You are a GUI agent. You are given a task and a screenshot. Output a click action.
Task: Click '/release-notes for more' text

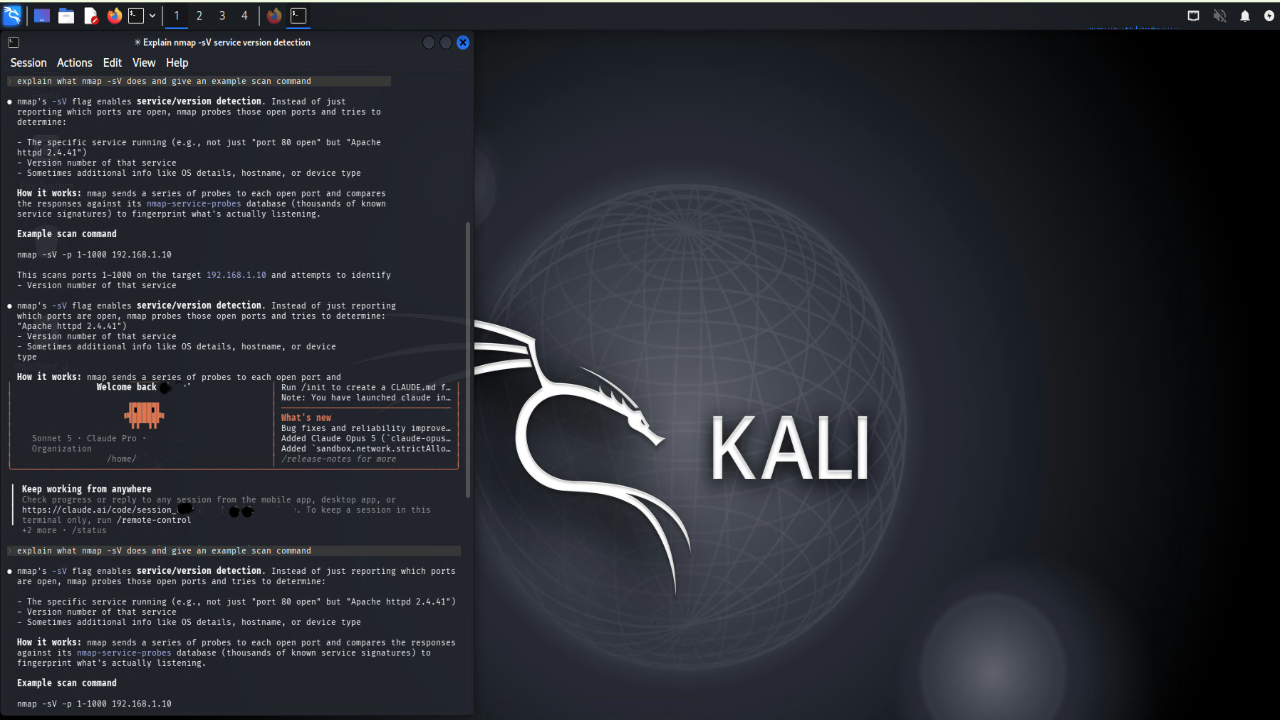click(339, 459)
